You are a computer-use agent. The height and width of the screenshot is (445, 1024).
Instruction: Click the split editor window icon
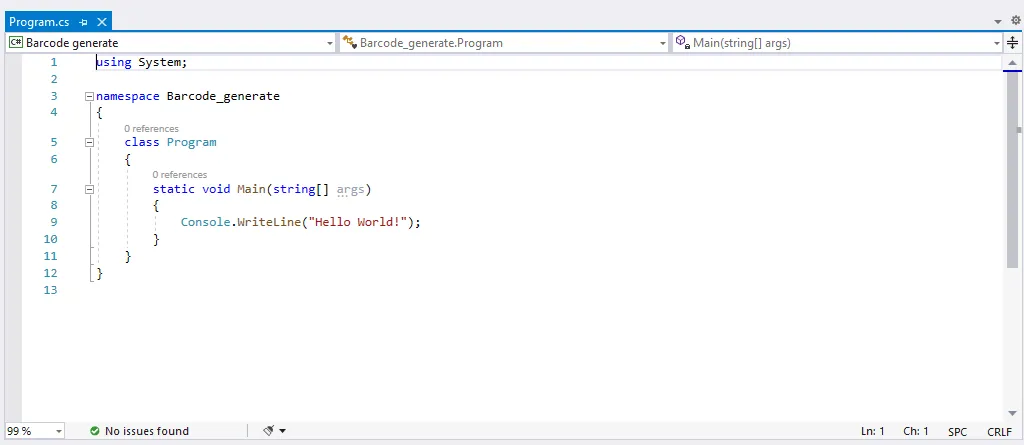point(1012,43)
